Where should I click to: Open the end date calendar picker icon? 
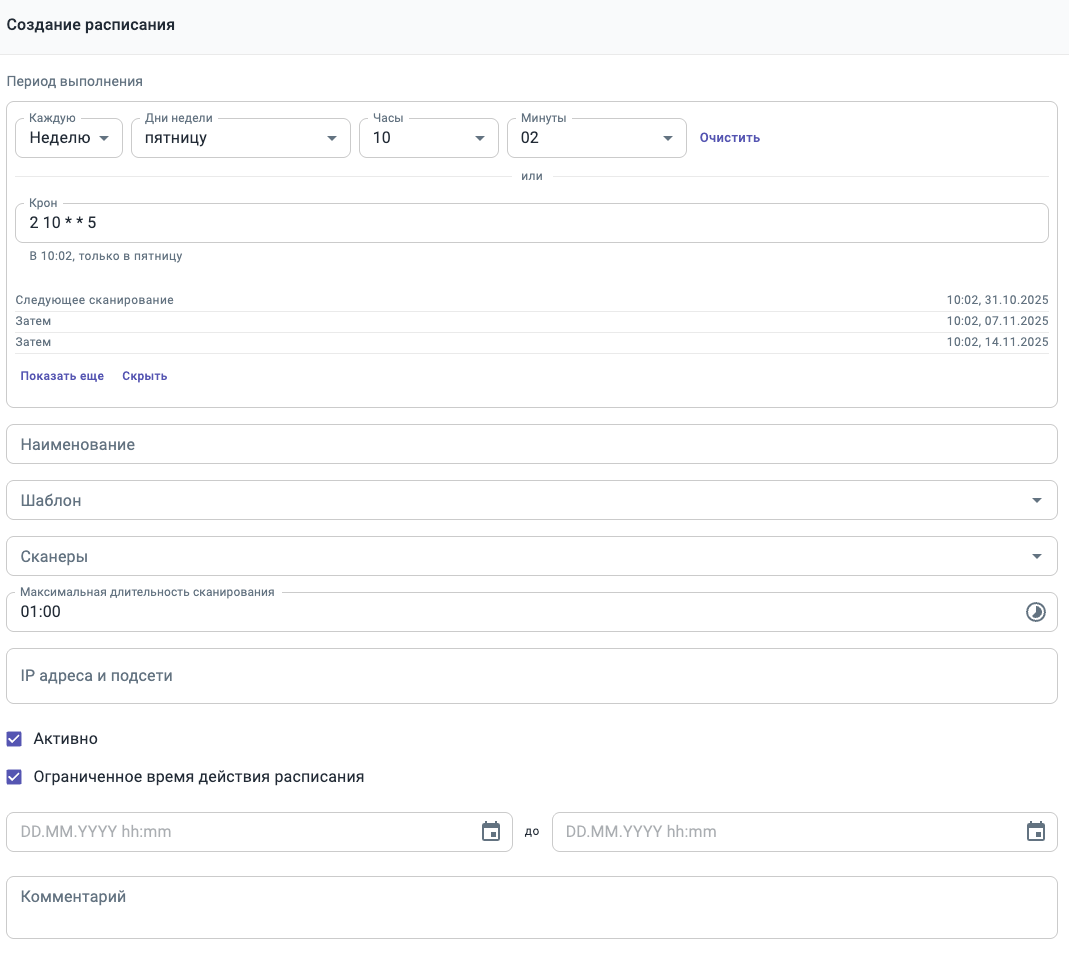pyautogui.click(x=1036, y=832)
